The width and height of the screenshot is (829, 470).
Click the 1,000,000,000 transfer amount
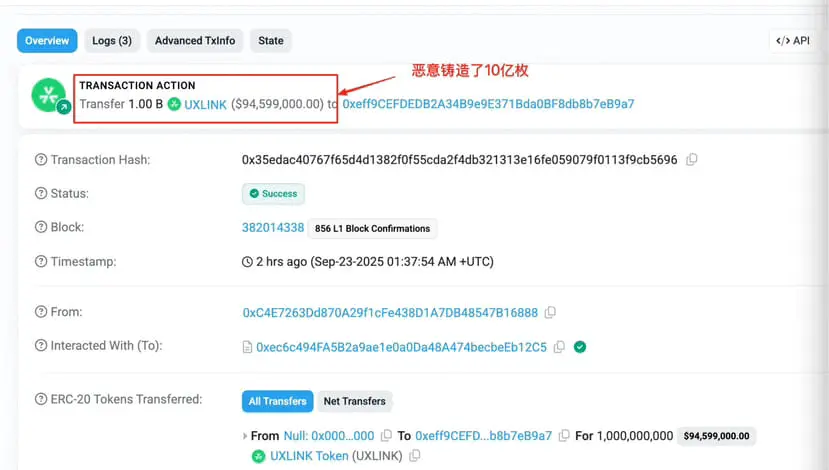coord(635,436)
